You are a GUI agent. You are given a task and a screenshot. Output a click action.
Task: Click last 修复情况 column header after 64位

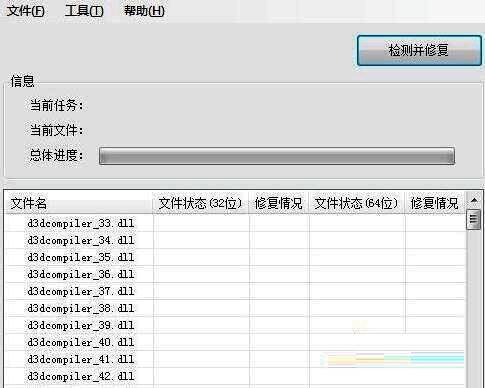click(435, 203)
